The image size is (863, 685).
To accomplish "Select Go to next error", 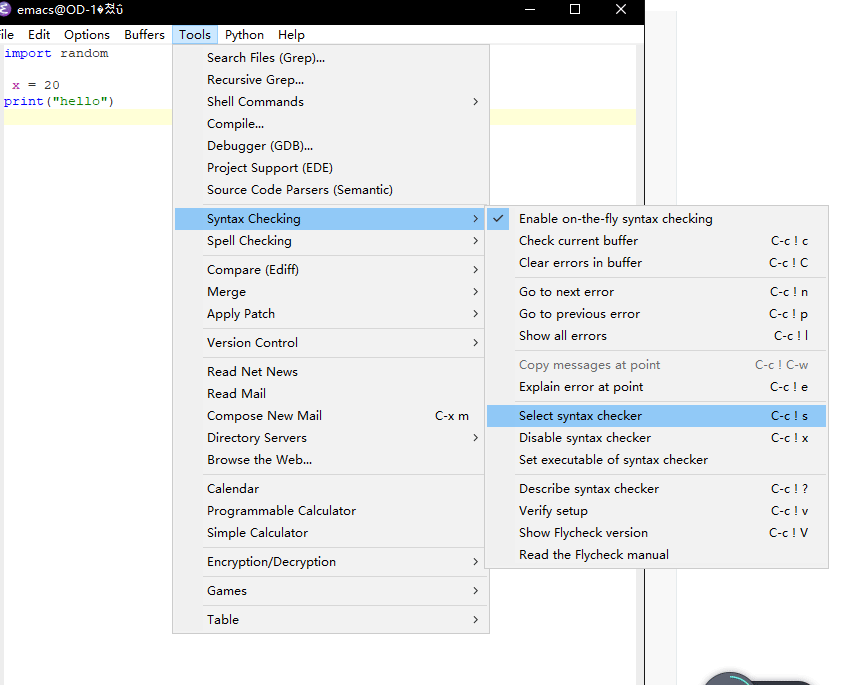I will pyautogui.click(x=566, y=292).
